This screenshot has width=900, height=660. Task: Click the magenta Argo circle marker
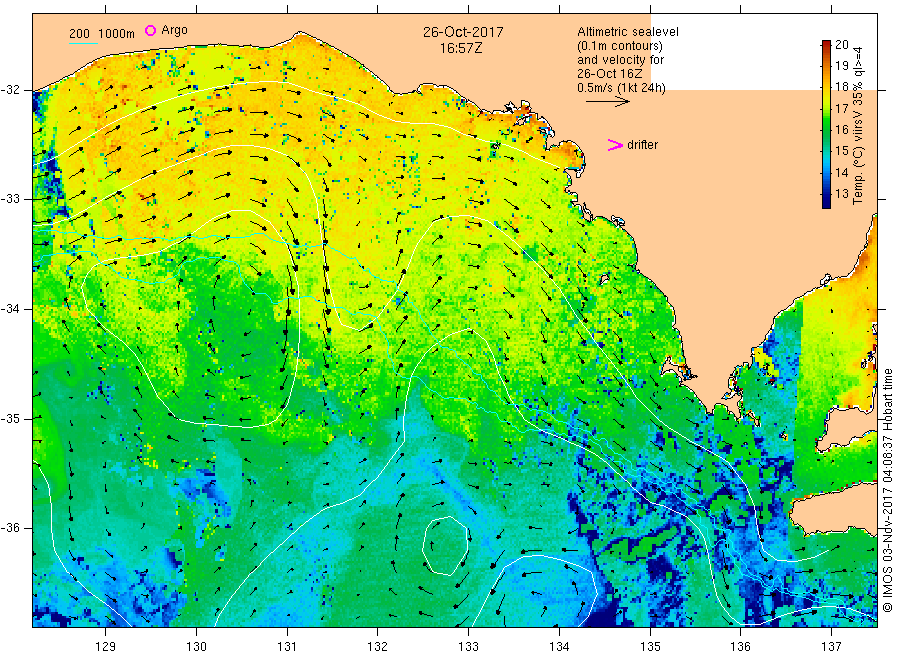pyautogui.click(x=150, y=30)
